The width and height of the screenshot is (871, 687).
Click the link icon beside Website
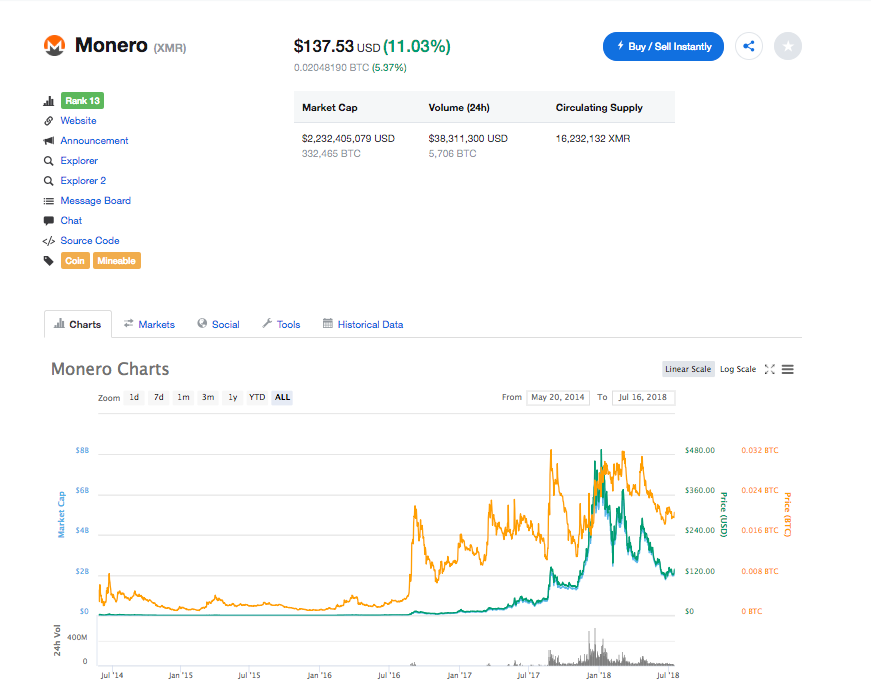(49, 121)
